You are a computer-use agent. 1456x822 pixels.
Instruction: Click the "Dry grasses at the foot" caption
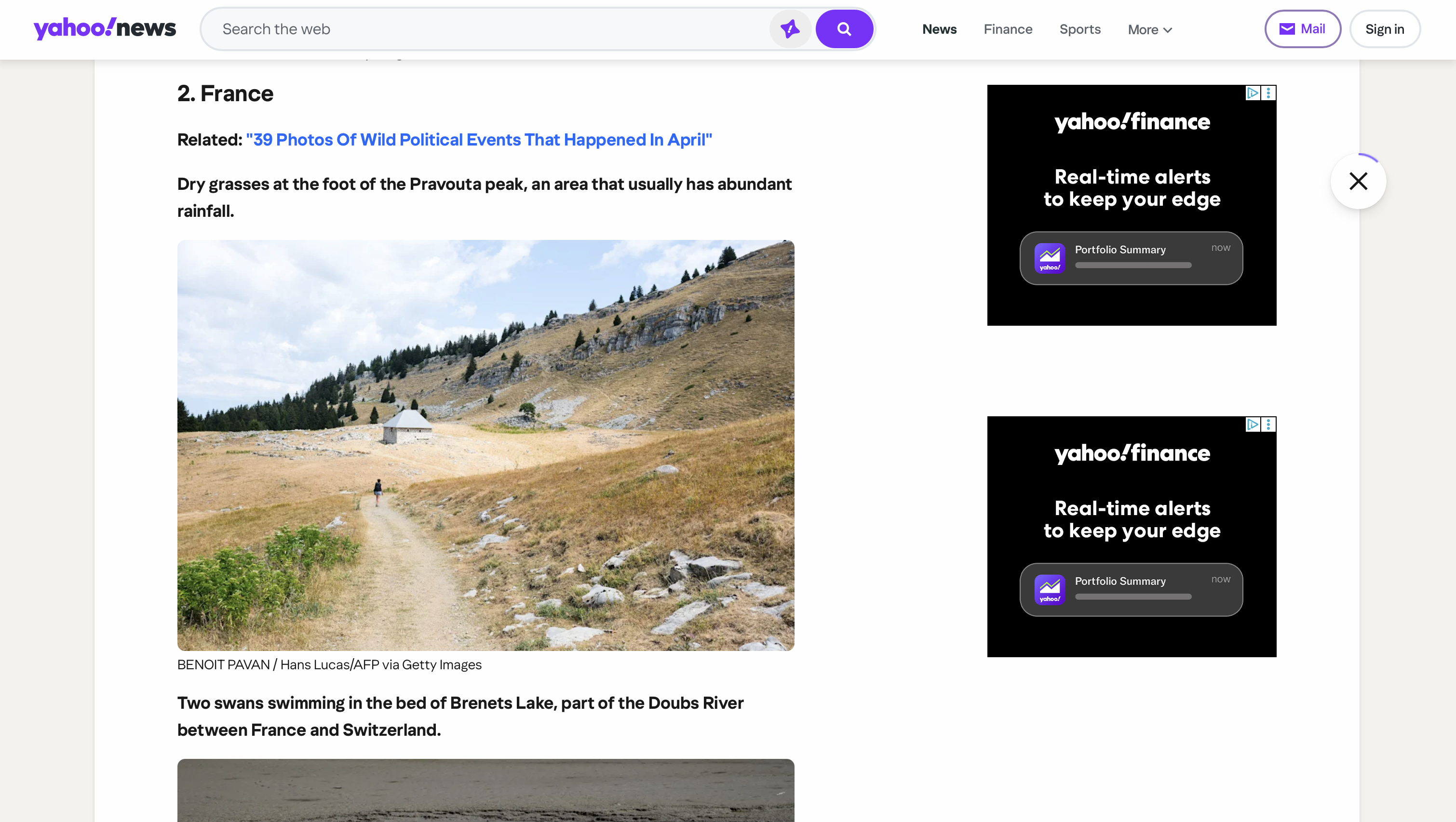pyautogui.click(x=485, y=197)
